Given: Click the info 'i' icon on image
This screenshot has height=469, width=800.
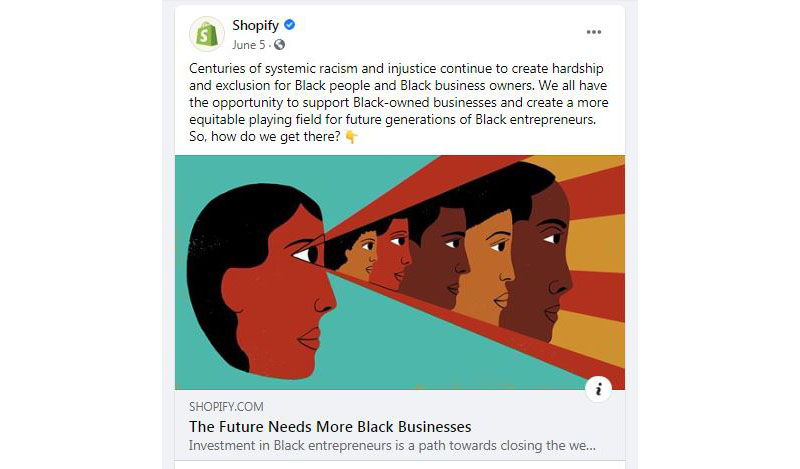Looking at the screenshot, I should (598, 390).
